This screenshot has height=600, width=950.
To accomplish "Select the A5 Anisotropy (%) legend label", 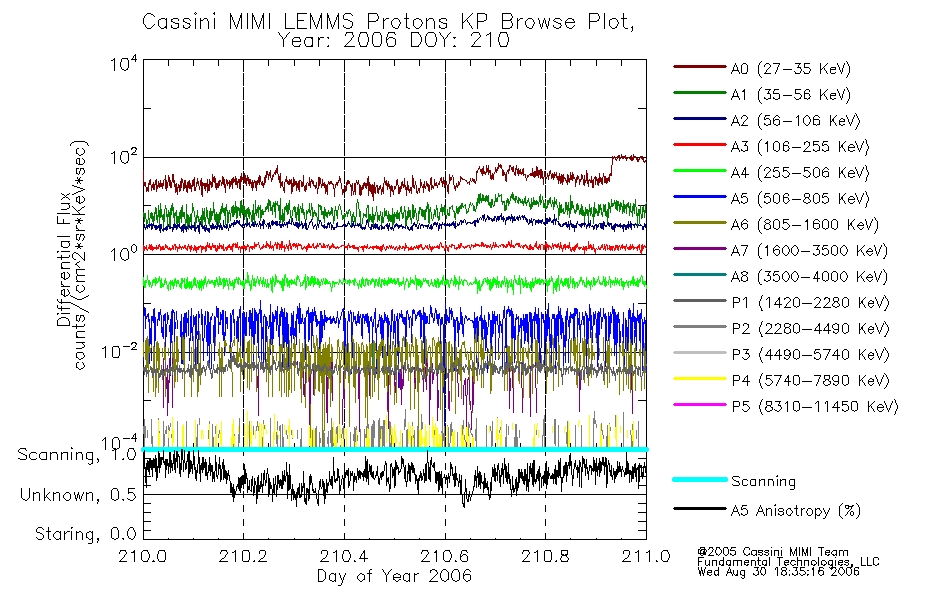I will pyautogui.click(x=796, y=511).
